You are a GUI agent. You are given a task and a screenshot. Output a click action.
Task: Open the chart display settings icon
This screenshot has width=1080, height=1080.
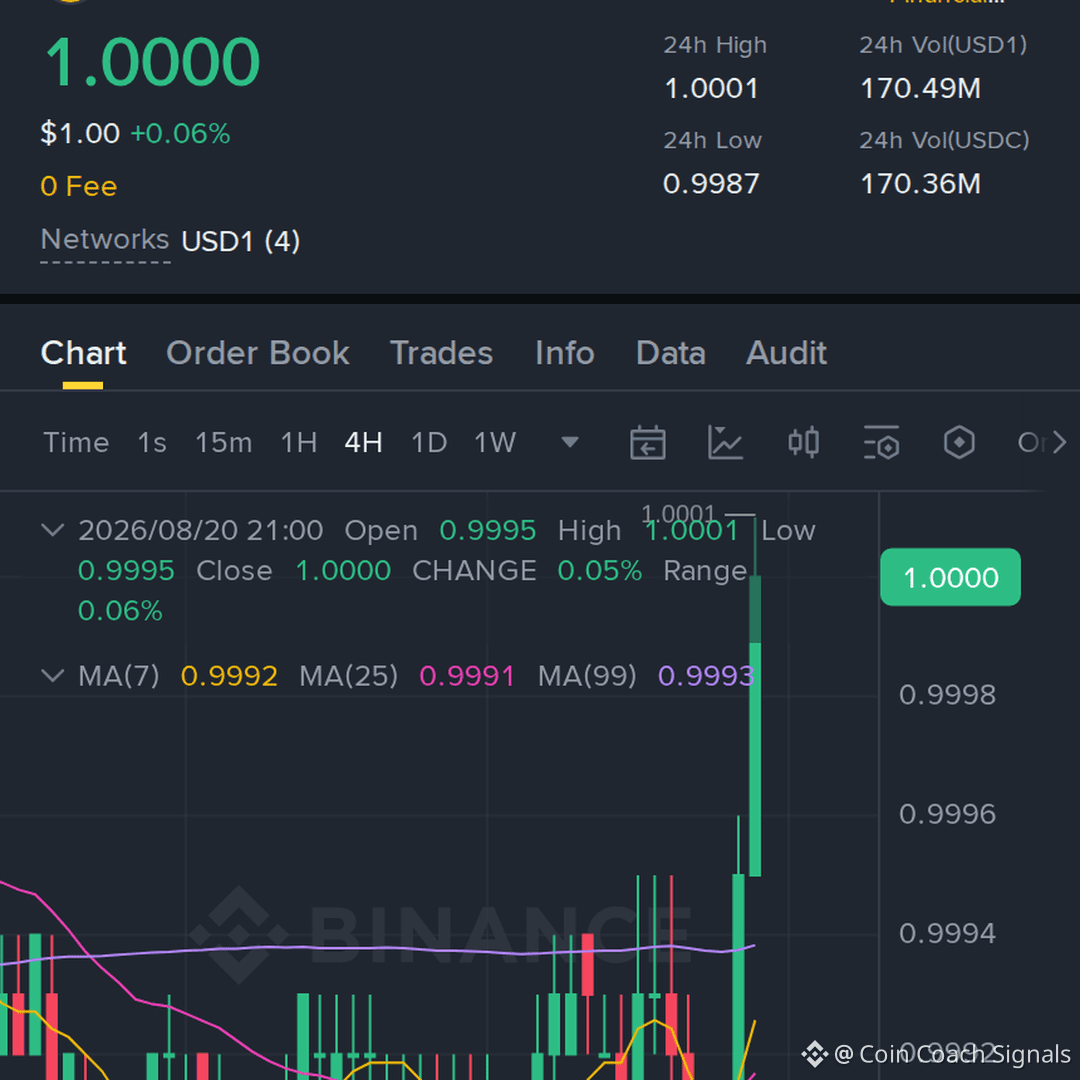882,442
